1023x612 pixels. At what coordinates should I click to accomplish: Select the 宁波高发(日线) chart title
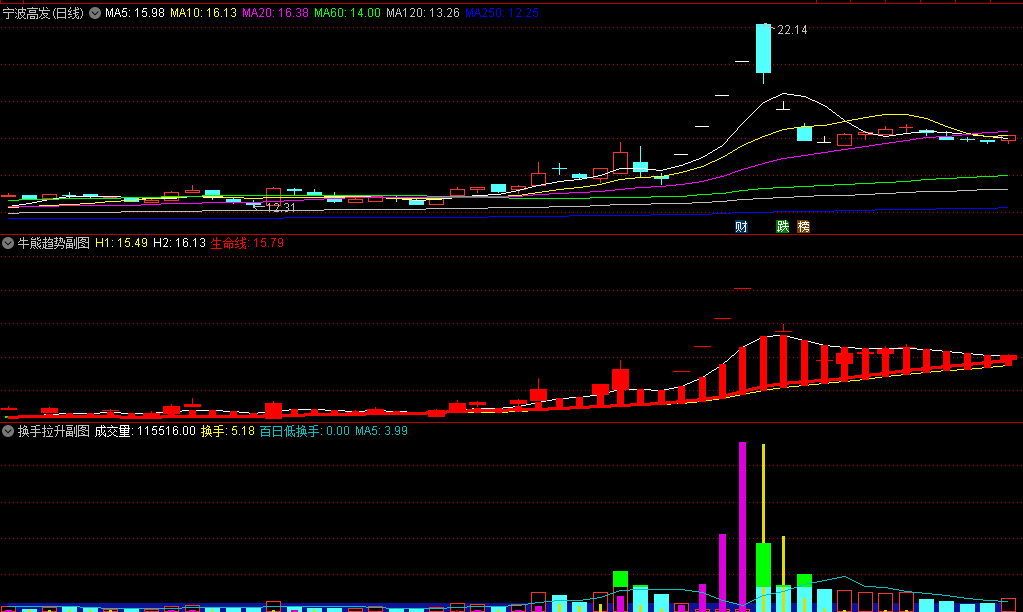43,13
